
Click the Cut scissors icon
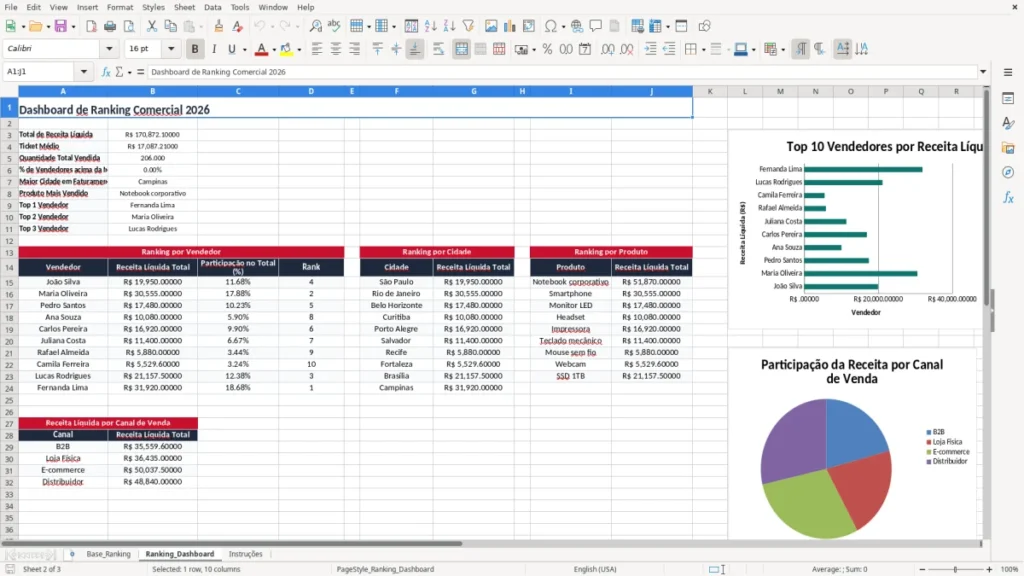(152, 26)
